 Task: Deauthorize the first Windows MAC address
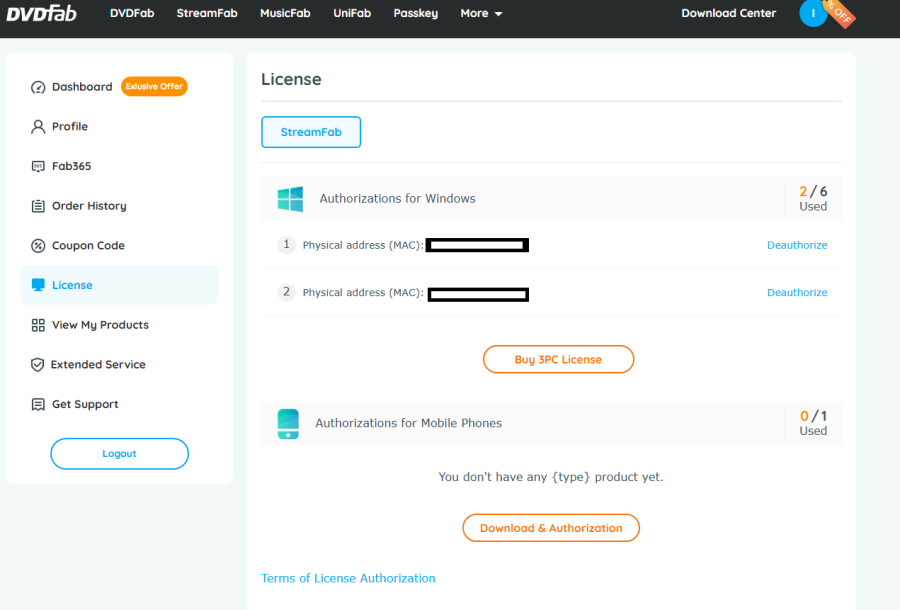click(x=796, y=245)
